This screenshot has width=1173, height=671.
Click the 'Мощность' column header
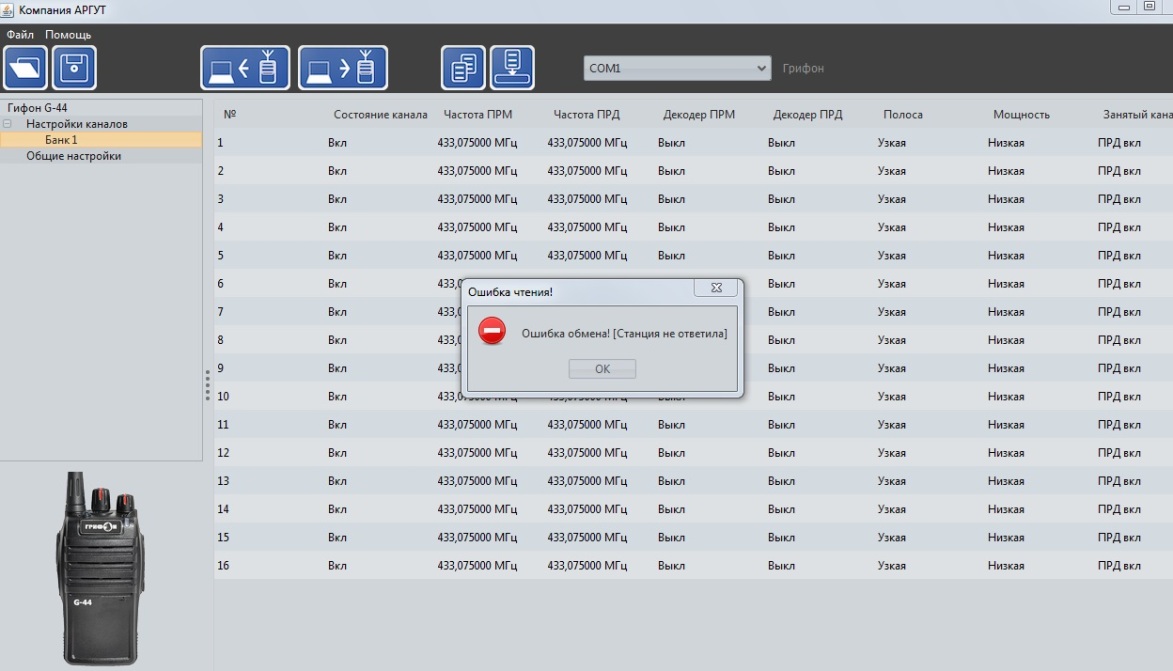pos(1021,115)
